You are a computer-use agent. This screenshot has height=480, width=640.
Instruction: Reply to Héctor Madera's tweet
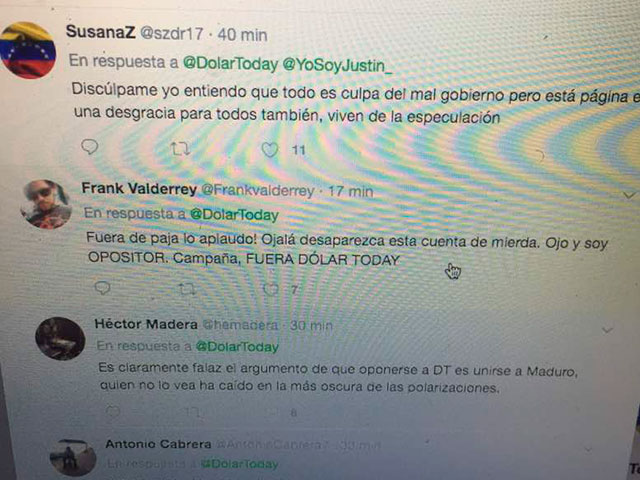pyautogui.click(x=113, y=411)
